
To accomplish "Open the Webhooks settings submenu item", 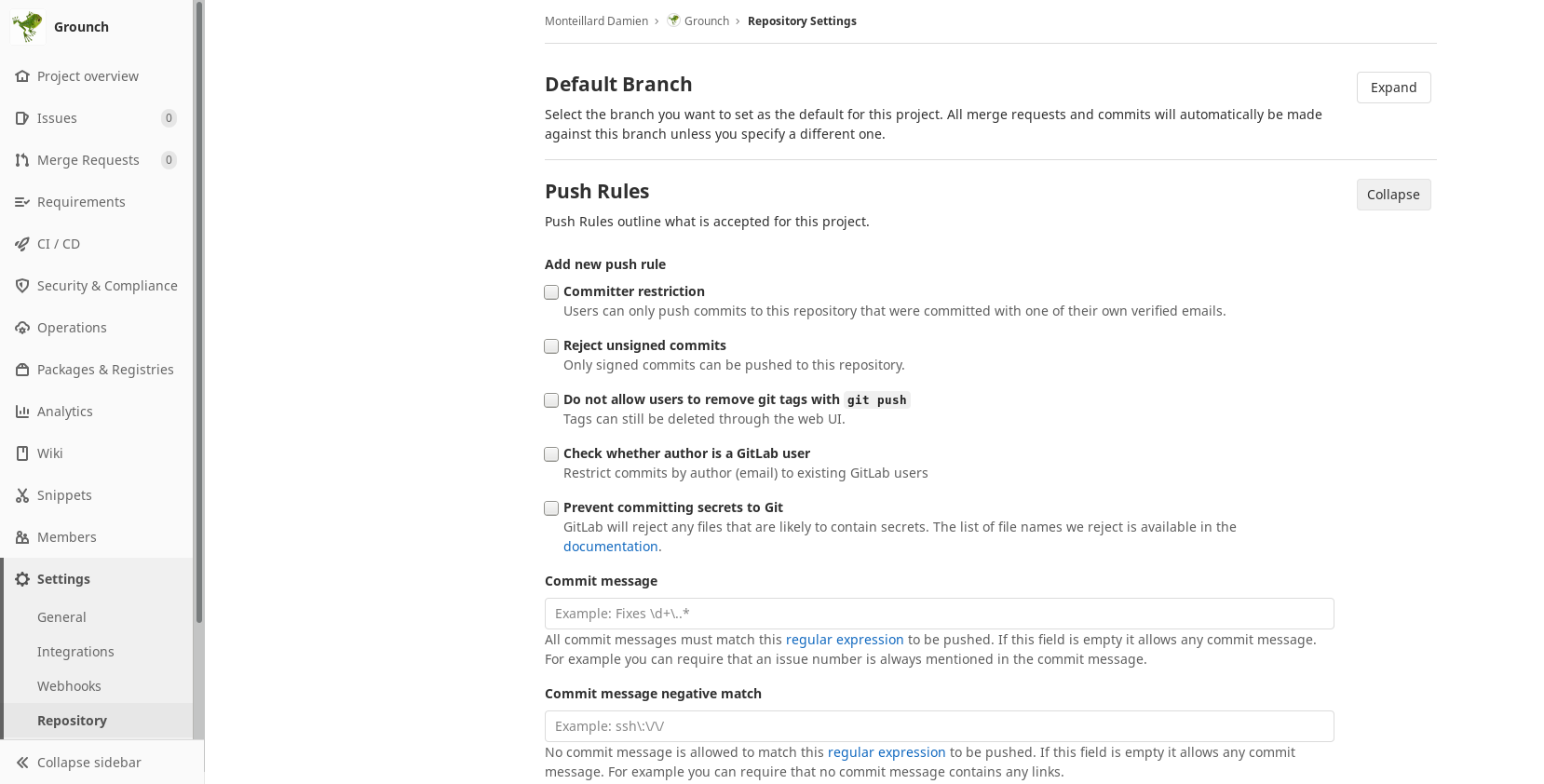I will click(x=69, y=686).
